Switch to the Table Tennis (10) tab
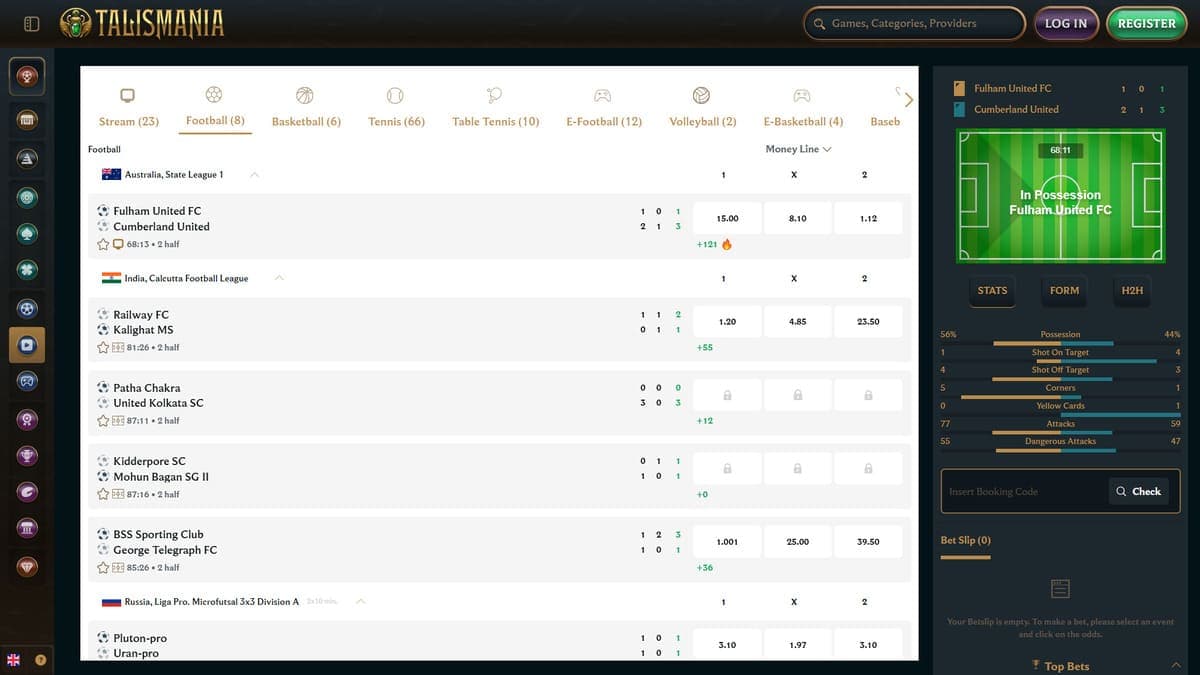The height and width of the screenshot is (675, 1200). point(495,109)
